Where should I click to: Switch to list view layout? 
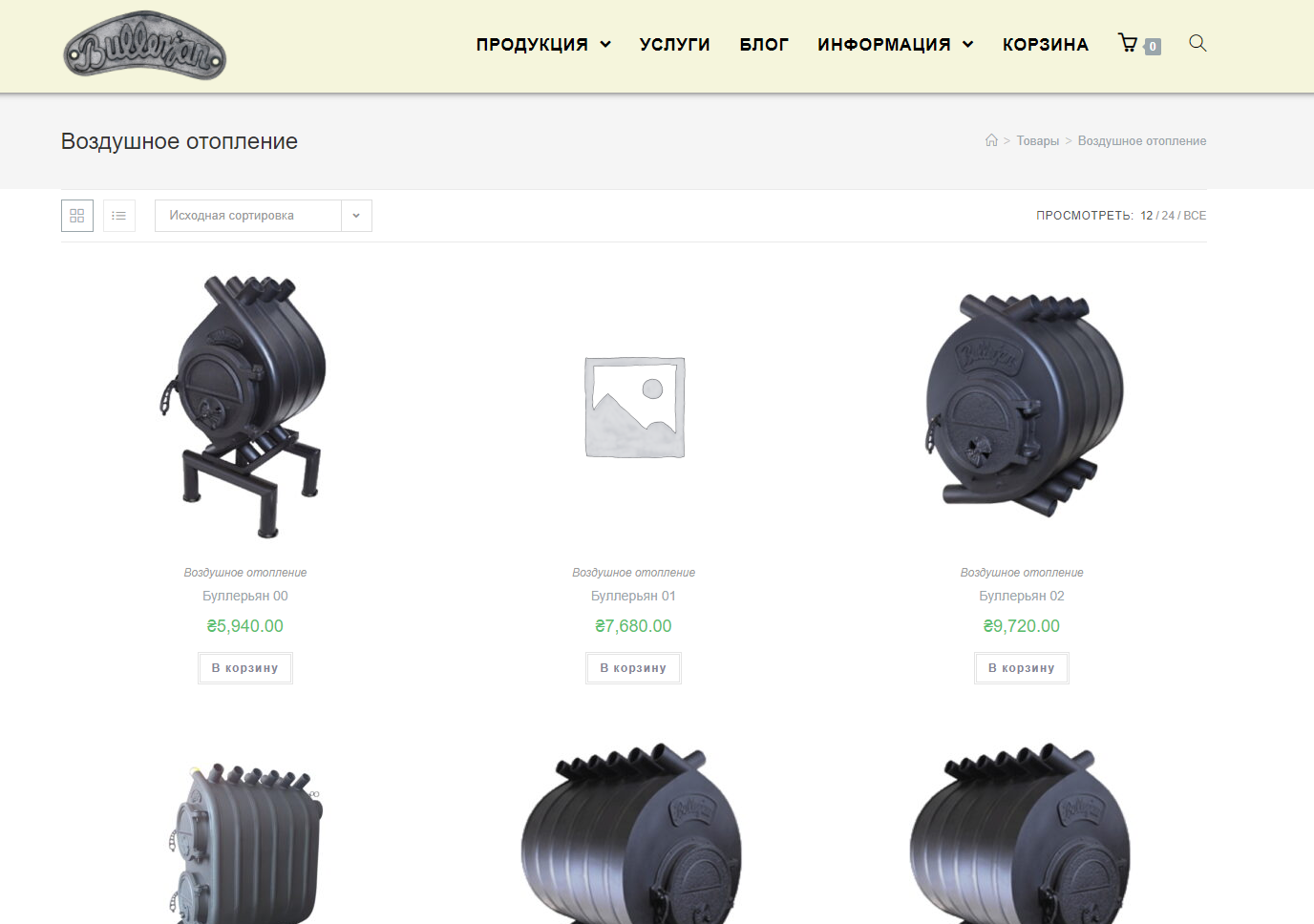119,216
